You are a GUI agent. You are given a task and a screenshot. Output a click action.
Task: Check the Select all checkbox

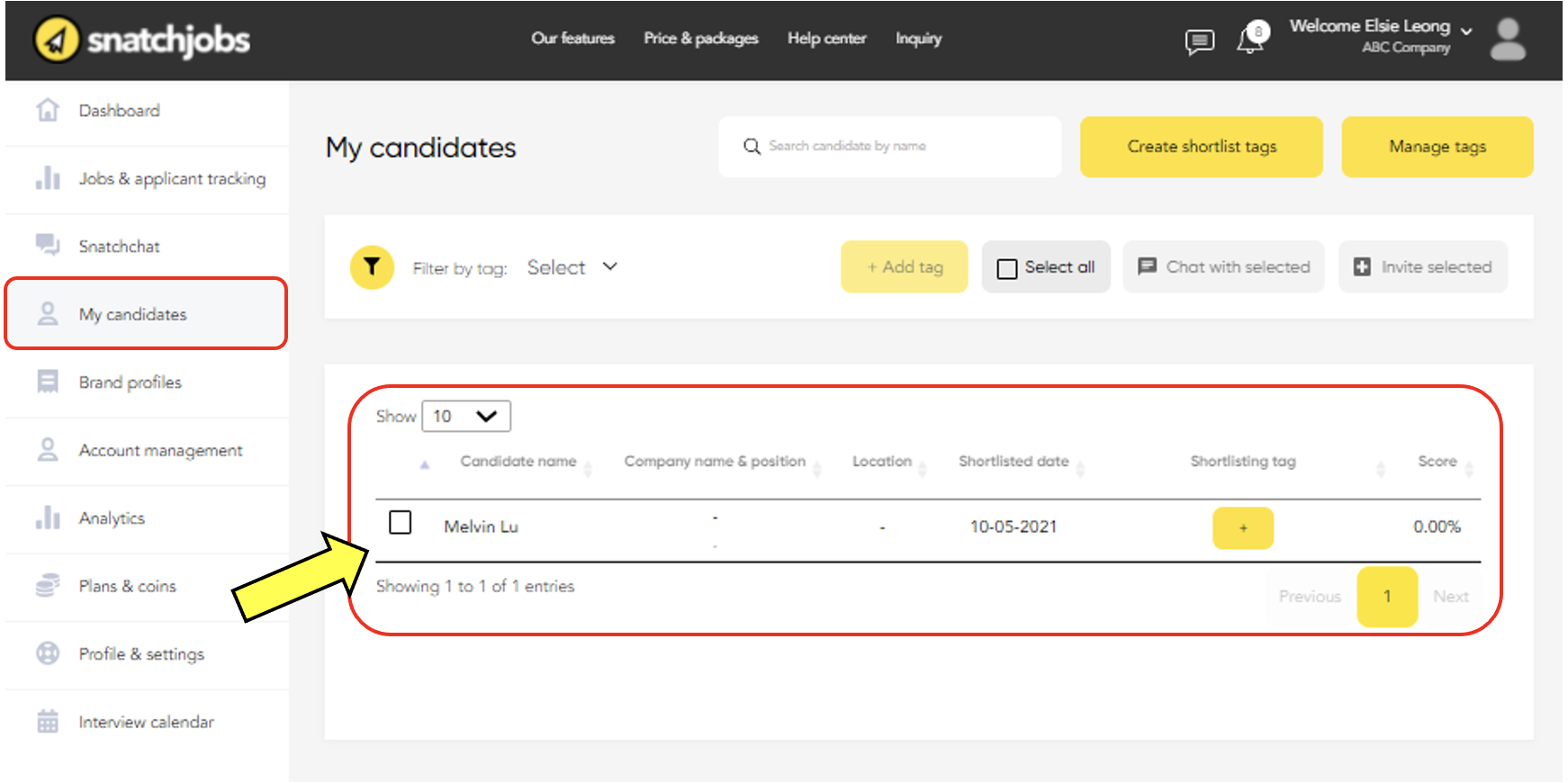pos(1007,268)
